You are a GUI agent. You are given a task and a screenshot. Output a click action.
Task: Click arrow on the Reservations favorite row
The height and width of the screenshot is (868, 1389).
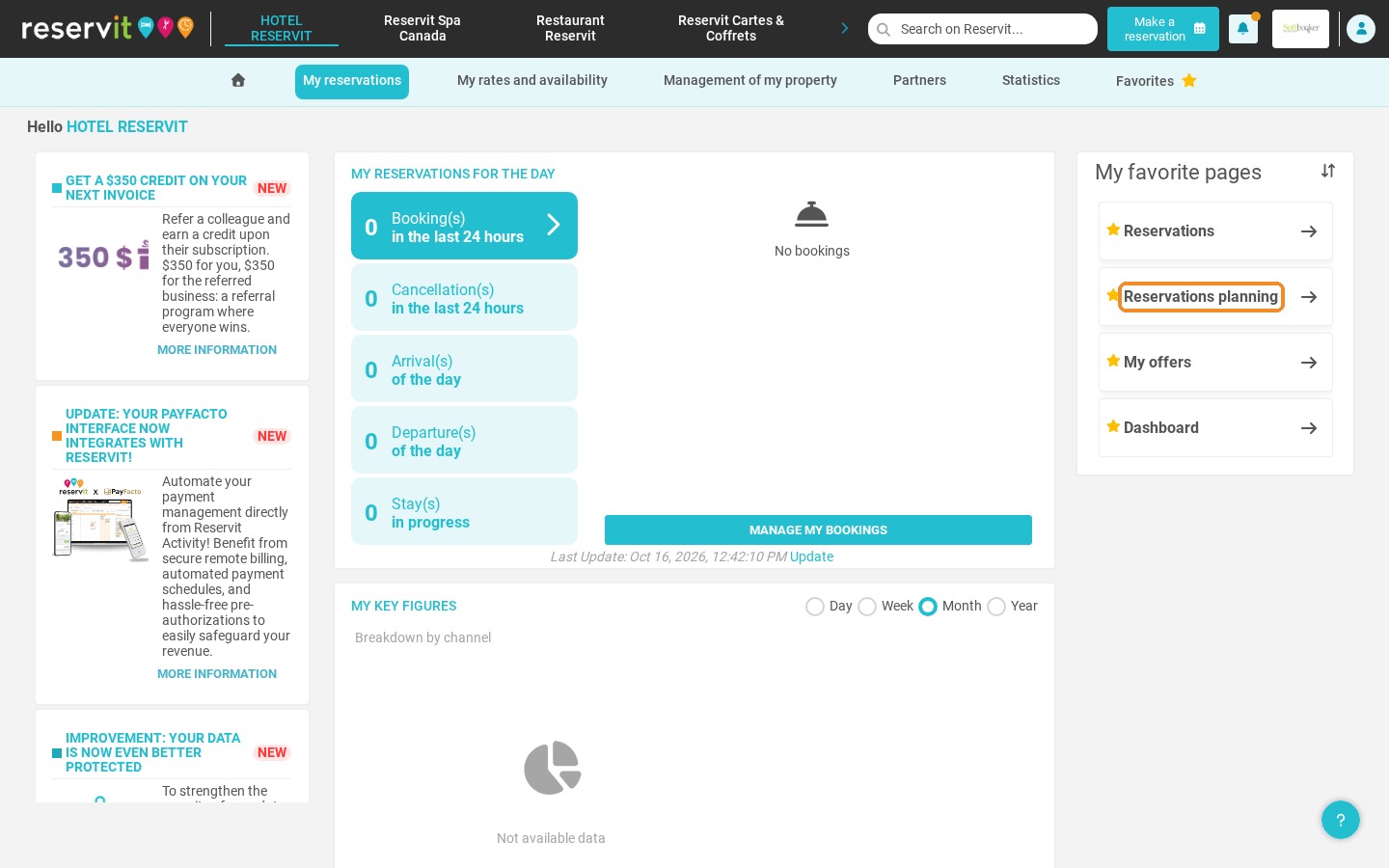(x=1309, y=231)
